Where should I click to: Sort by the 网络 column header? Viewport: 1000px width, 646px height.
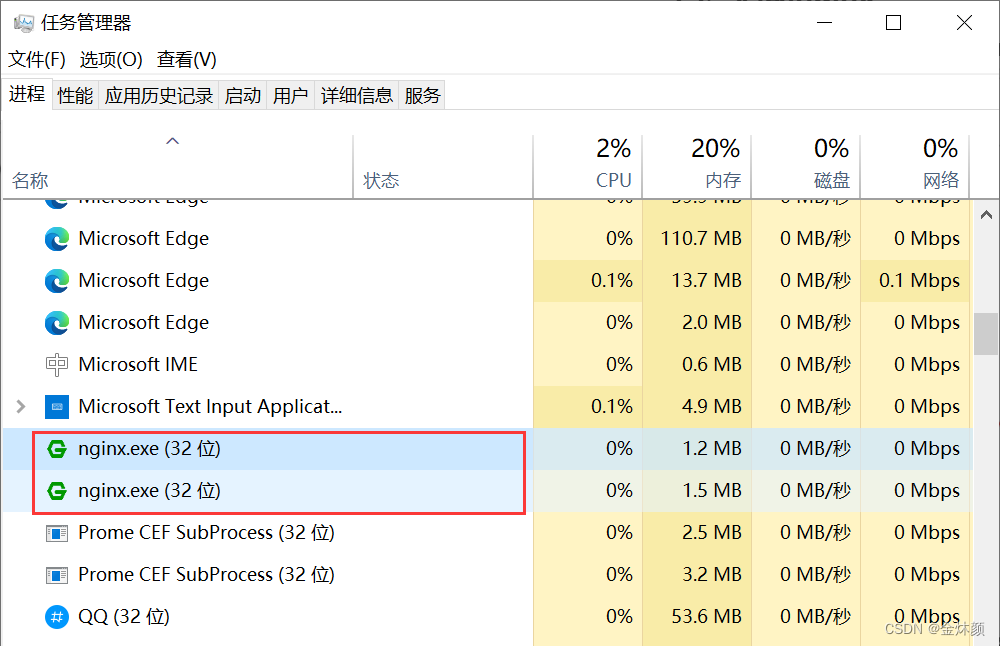pos(915,166)
